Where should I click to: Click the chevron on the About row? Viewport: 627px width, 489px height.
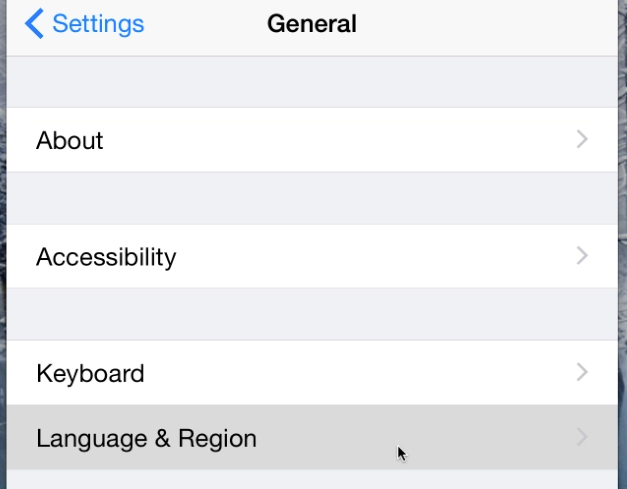582,140
